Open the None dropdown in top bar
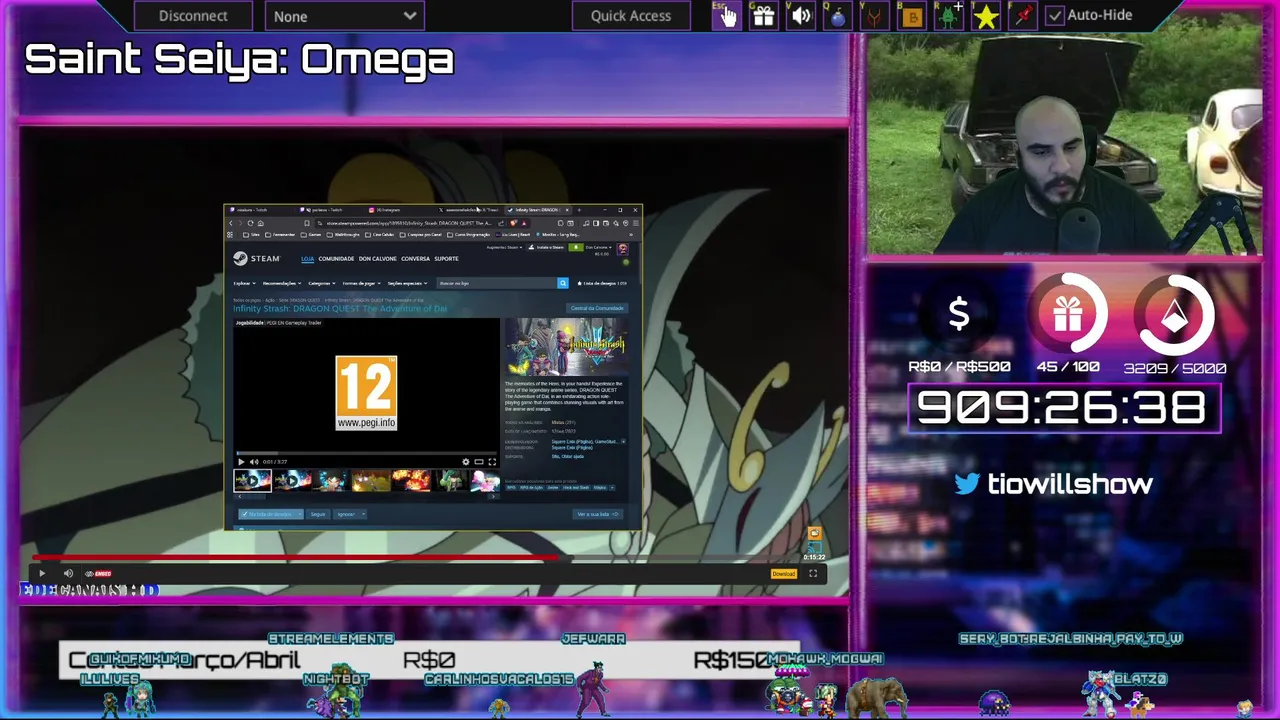 344,15
